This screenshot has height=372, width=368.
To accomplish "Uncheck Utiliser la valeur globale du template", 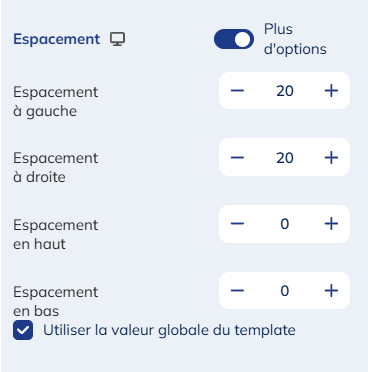I will pos(23,330).
